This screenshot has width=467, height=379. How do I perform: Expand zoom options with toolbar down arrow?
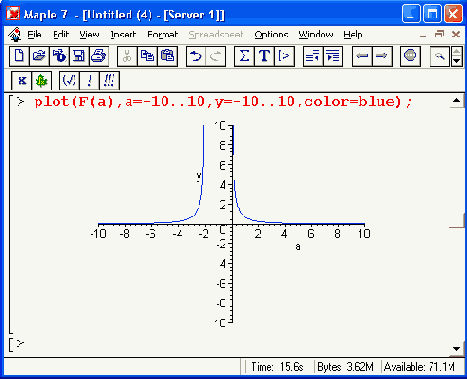click(457, 61)
